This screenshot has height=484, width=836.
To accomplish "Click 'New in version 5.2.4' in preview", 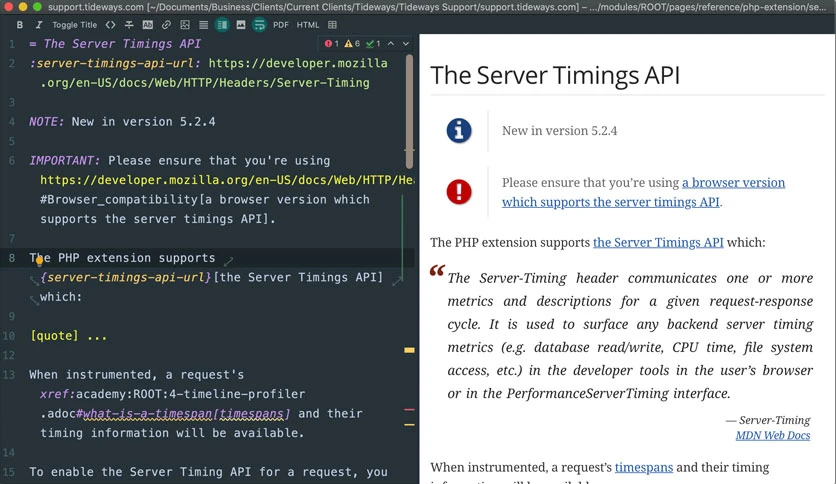I will pos(559,131).
